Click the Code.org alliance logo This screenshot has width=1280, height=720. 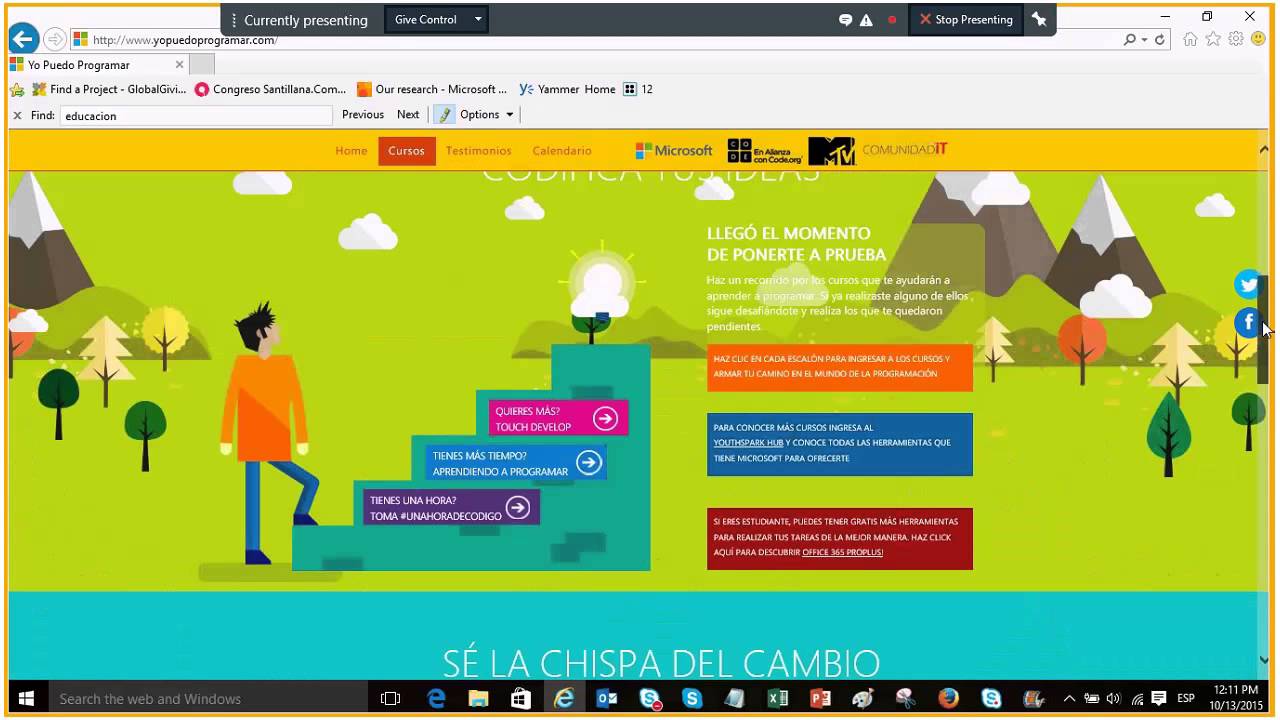click(x=765, y=151)
